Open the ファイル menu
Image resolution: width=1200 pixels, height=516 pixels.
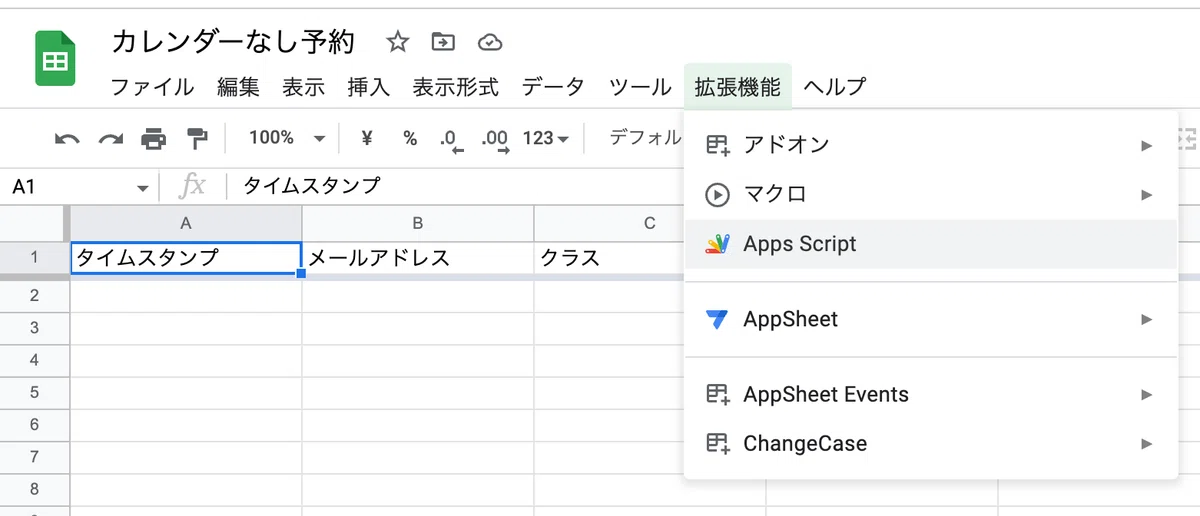152,87
